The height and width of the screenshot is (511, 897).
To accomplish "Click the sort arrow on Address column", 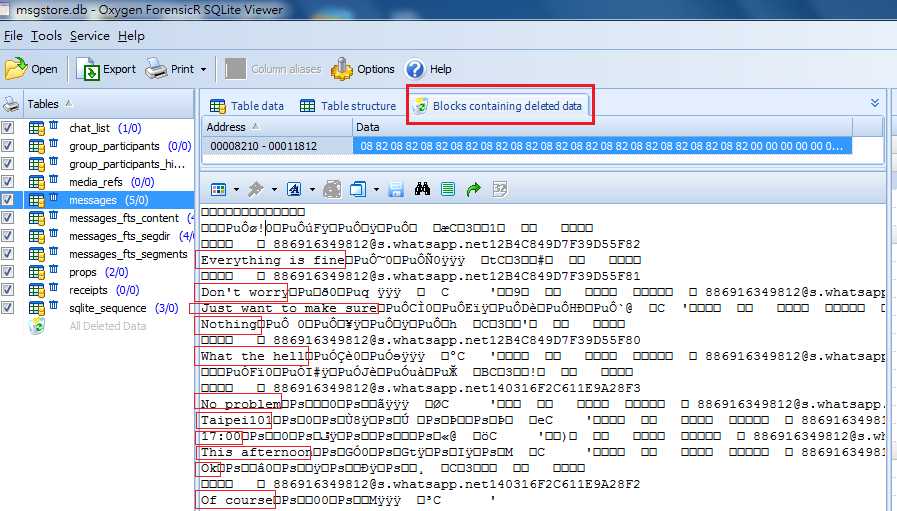I will pos(256,126).
